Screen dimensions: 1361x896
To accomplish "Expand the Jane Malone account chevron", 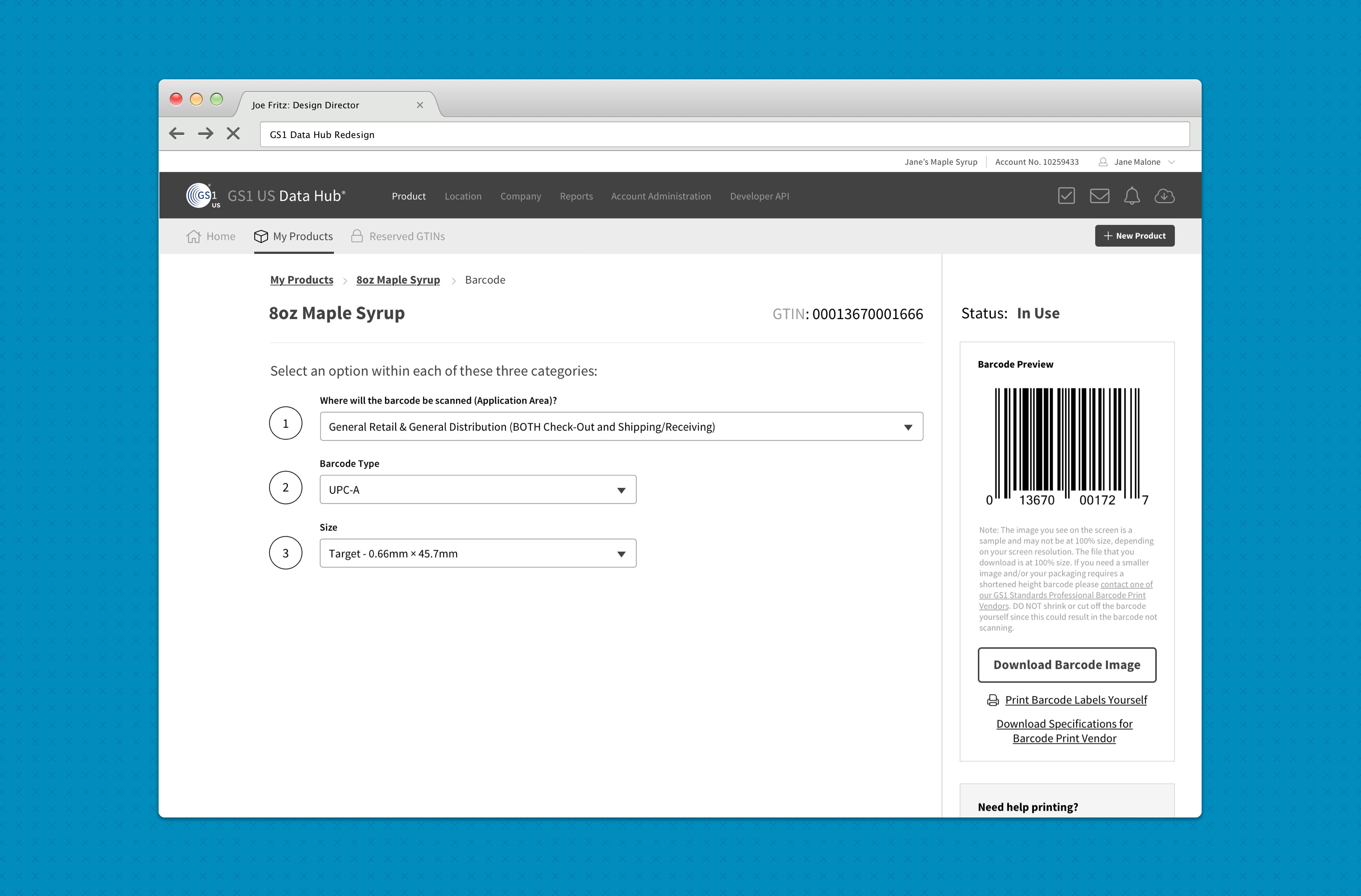I will click(1171, 162).
